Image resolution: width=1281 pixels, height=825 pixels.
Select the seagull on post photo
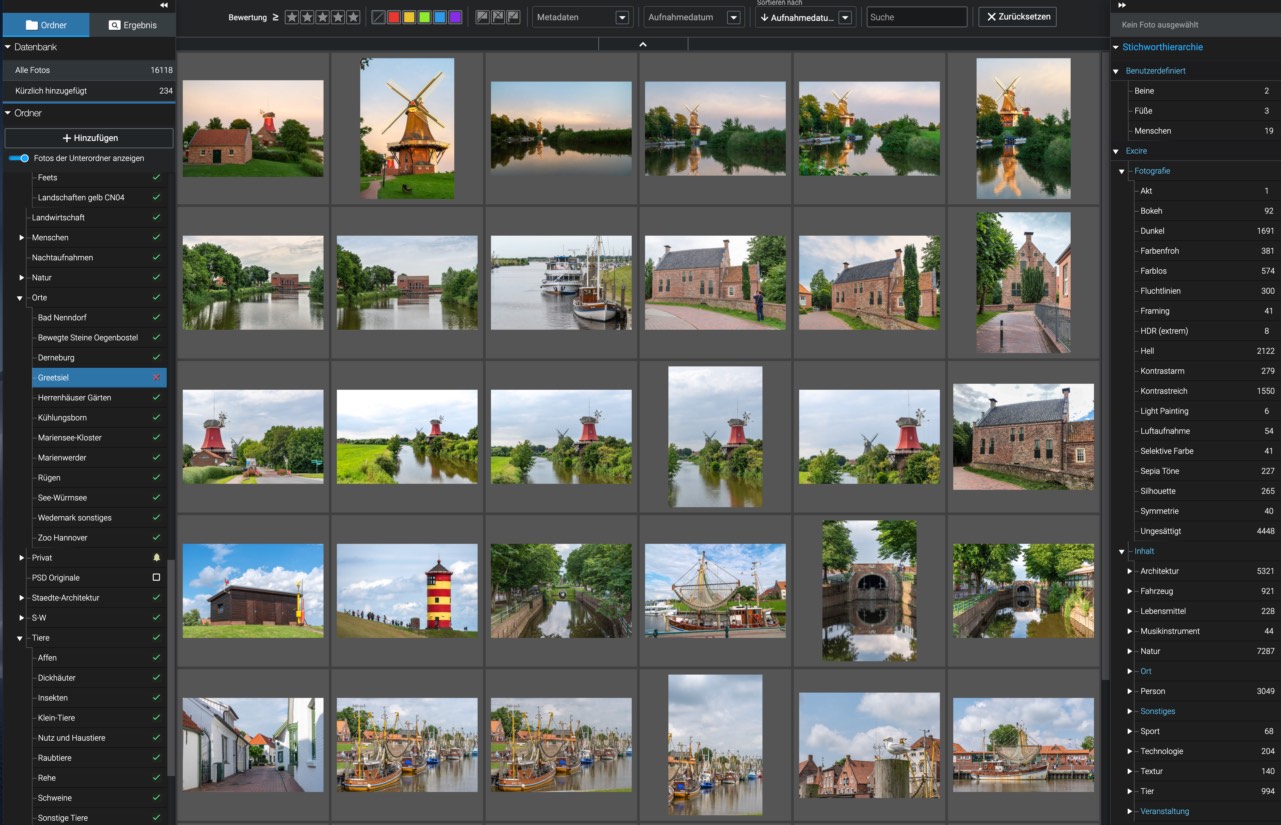point(869,745)
